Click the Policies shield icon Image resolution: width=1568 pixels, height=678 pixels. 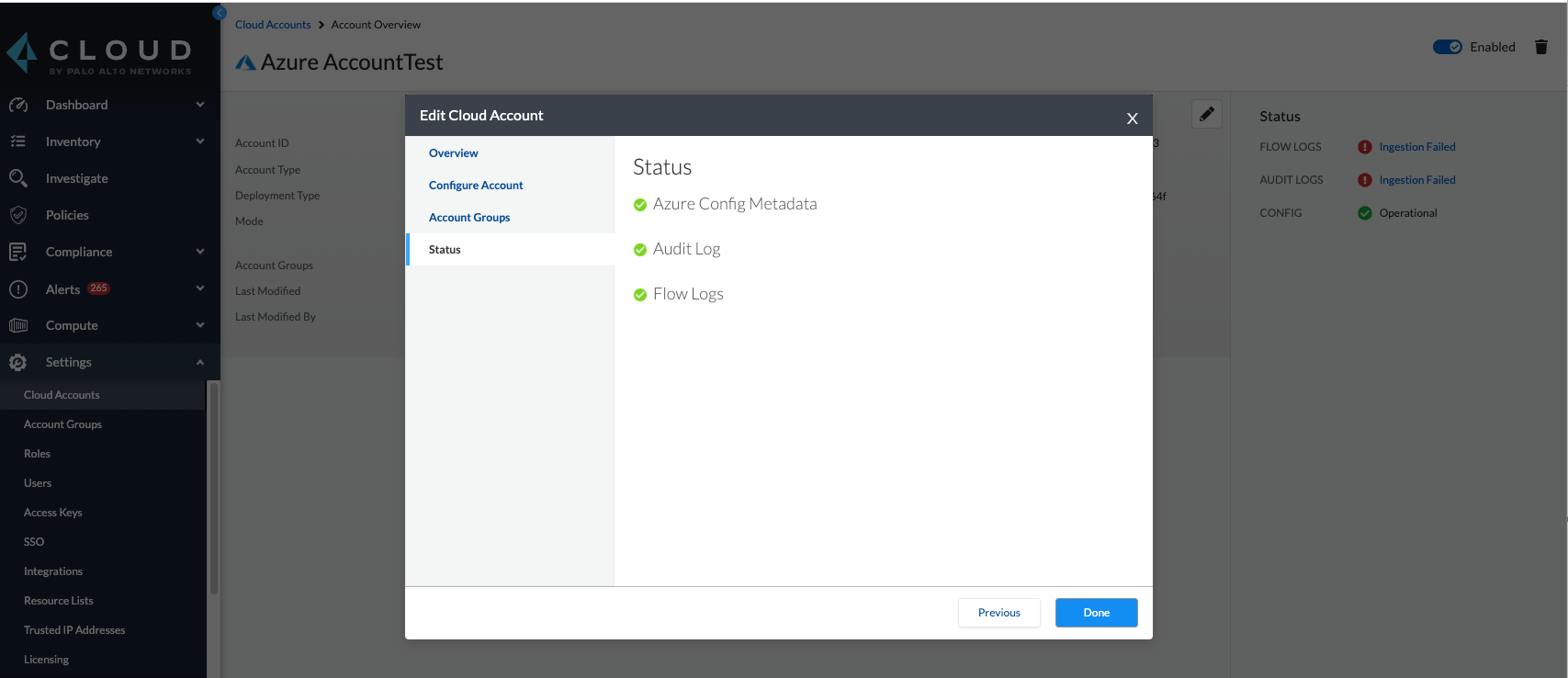[18, 215]
